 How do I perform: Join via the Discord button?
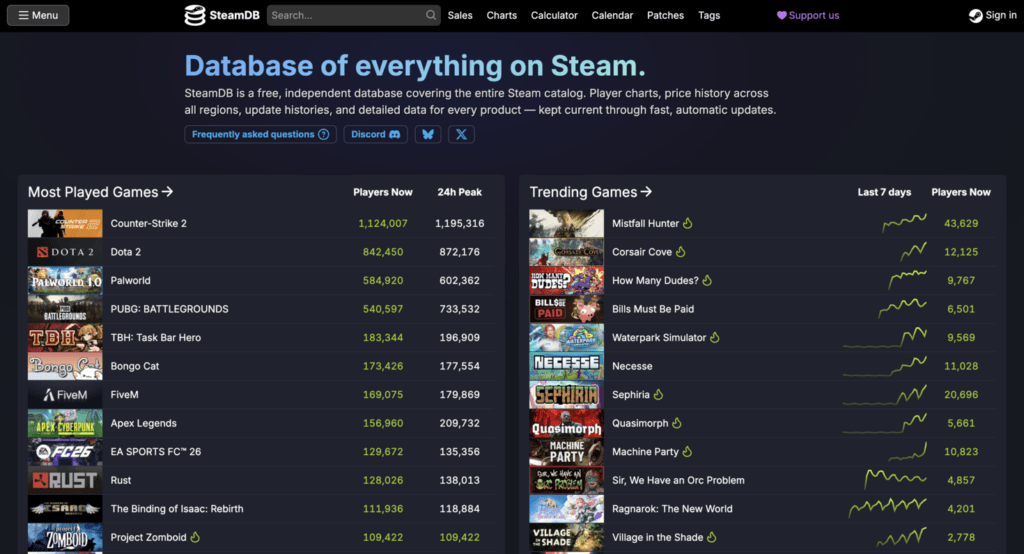point(376,134)
